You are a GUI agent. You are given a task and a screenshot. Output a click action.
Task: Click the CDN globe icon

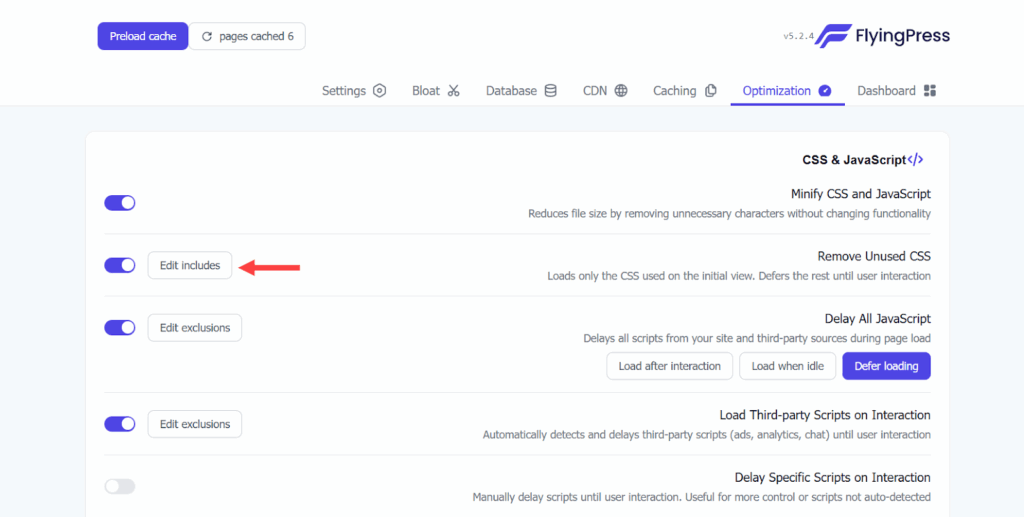pos(621,91)
